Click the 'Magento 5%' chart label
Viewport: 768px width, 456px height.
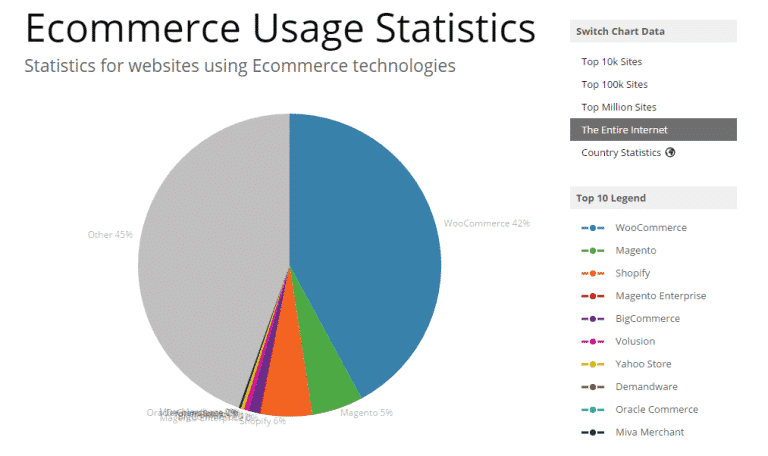[366, 413]
